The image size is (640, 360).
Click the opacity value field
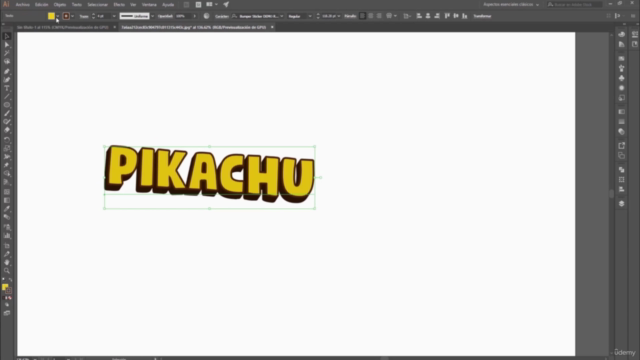coord(183,16)
